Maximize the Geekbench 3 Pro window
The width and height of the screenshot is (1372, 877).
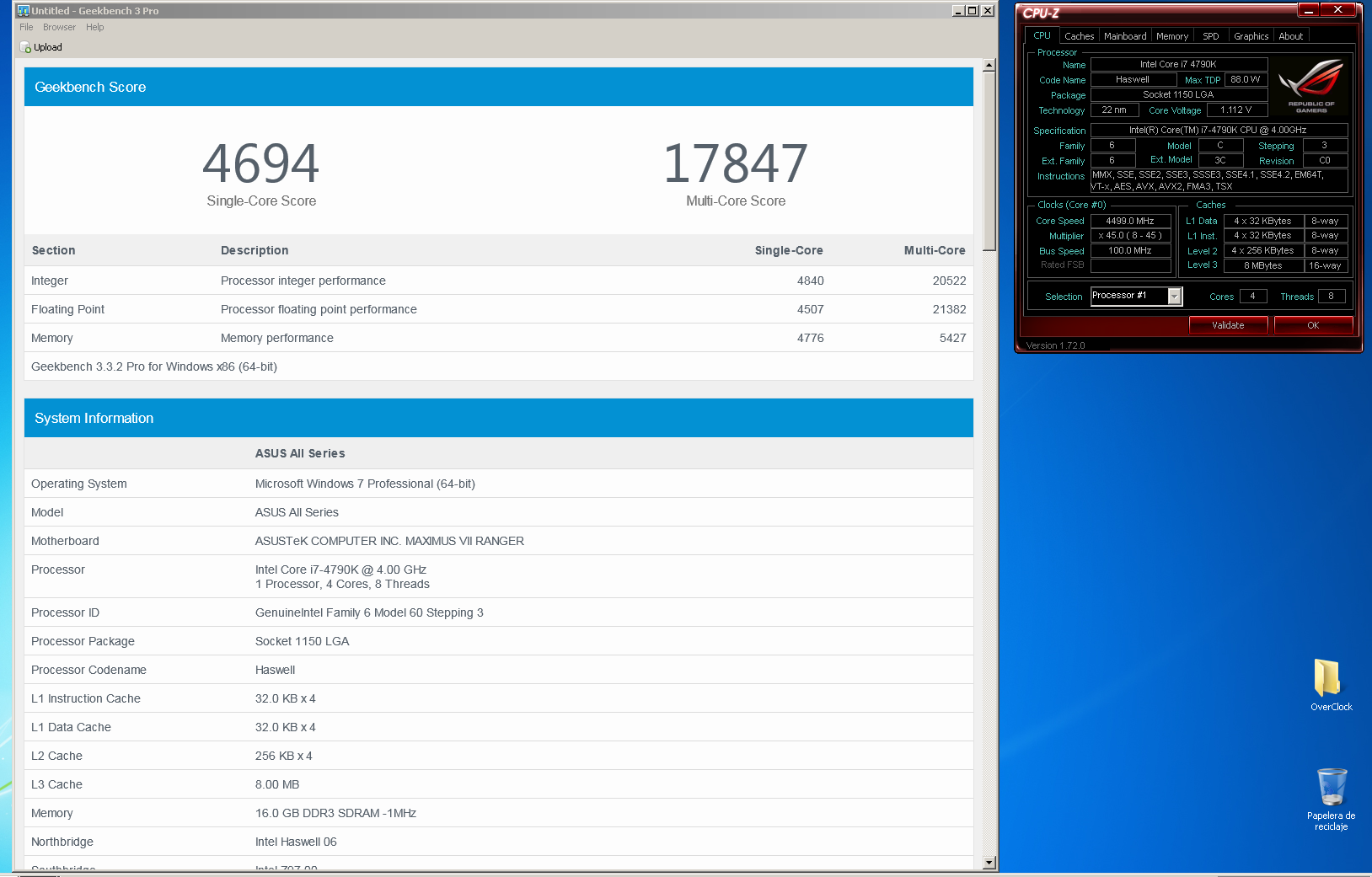[973, 11]
